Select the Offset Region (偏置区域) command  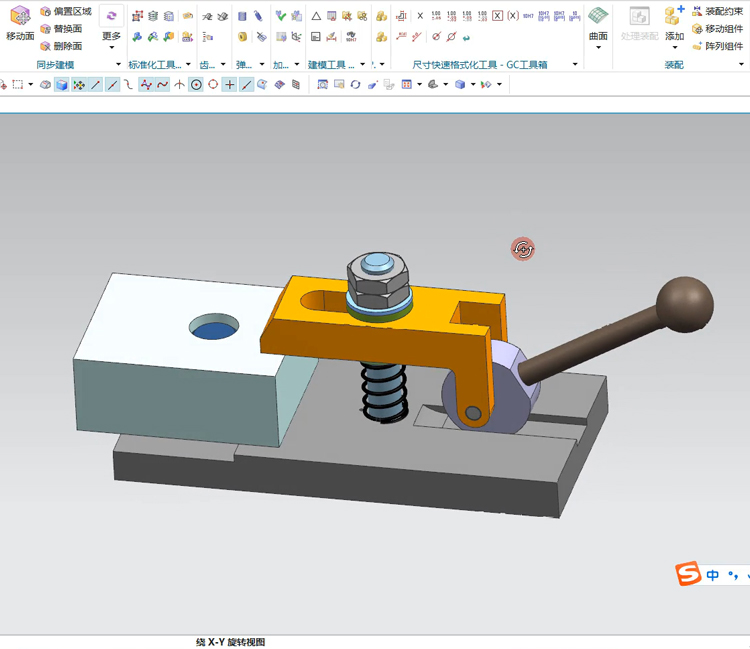click(x=66, y=12)
